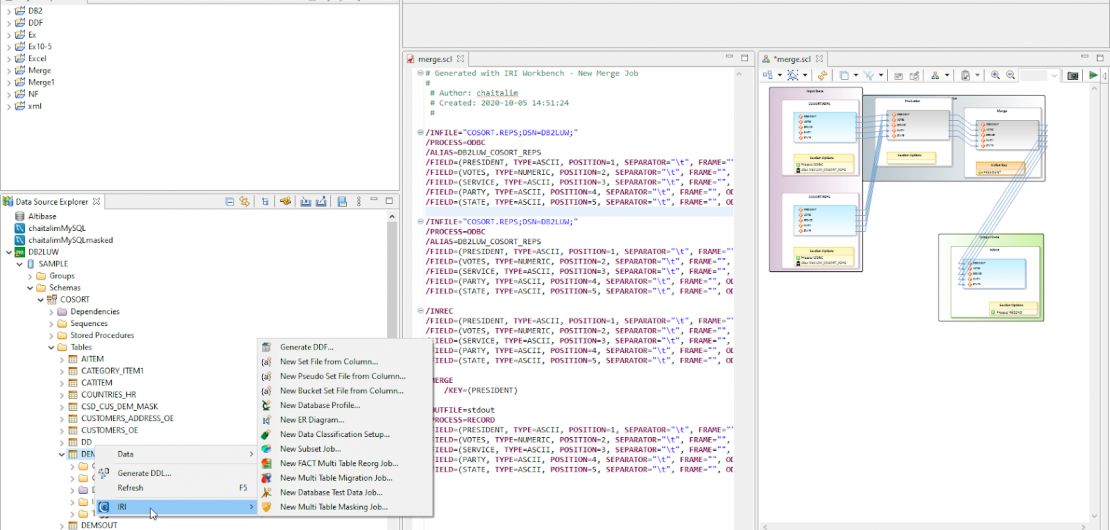Click the orange refresh arrows diagram icon
1110x530 pixels.
(822, 75)
